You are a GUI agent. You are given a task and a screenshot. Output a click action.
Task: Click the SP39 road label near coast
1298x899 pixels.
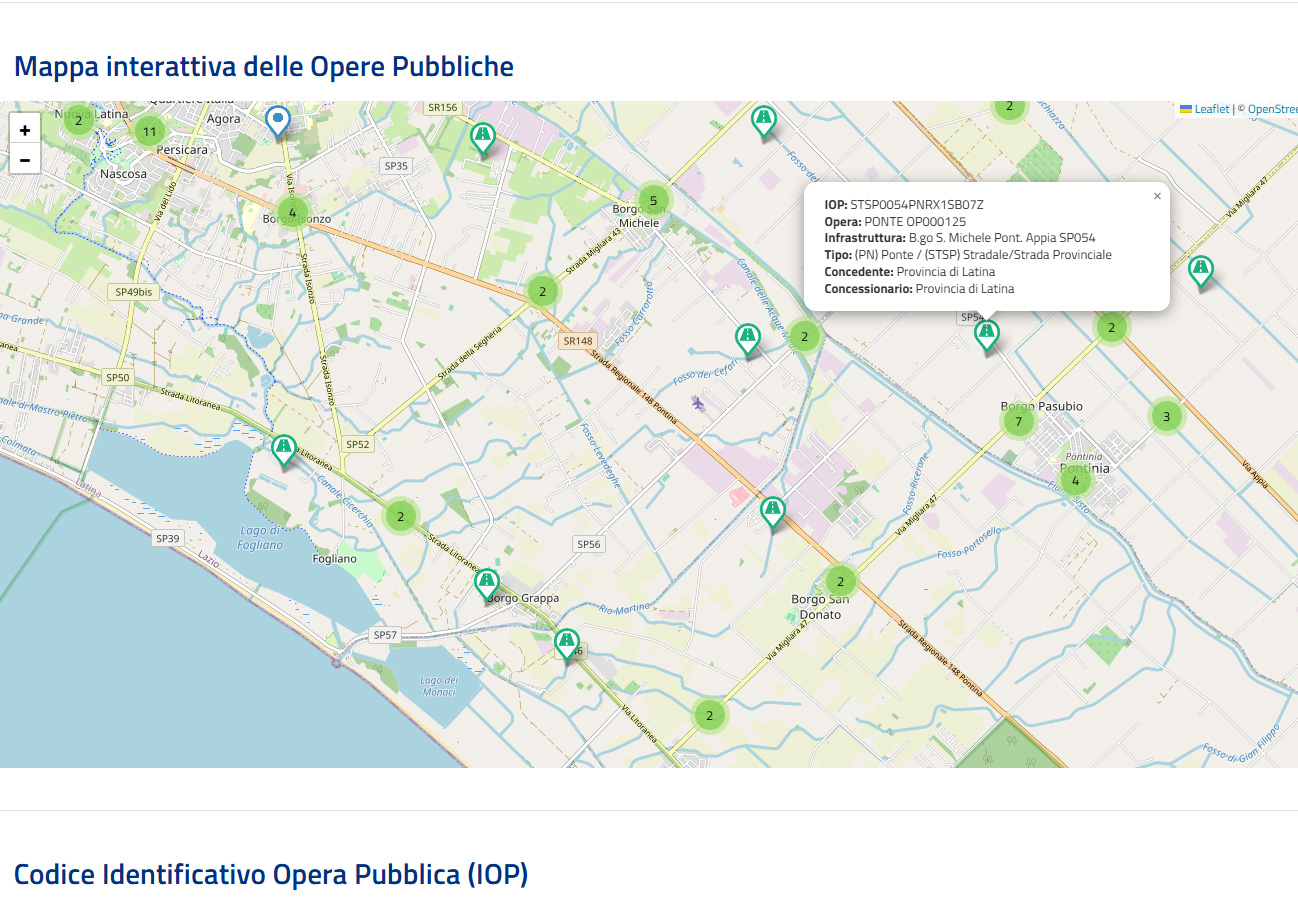coord(168,538)
